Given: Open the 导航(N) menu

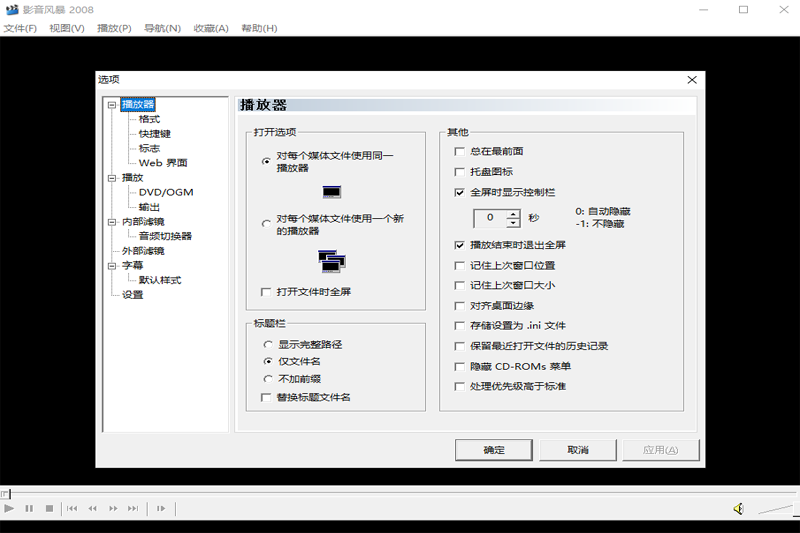Looking at the screenshot, I should point(162,28).
